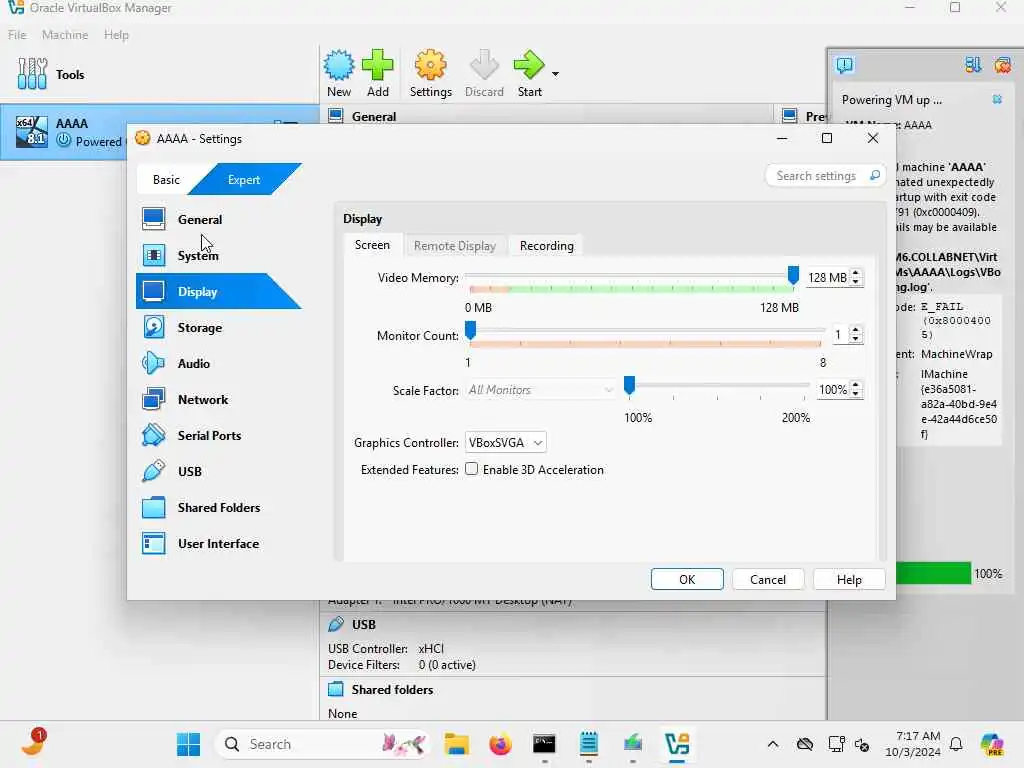The height and width of the screenshot is (768, 1024).
Task: Click the search magnifier in settings
Action: (x=874, y=175)
